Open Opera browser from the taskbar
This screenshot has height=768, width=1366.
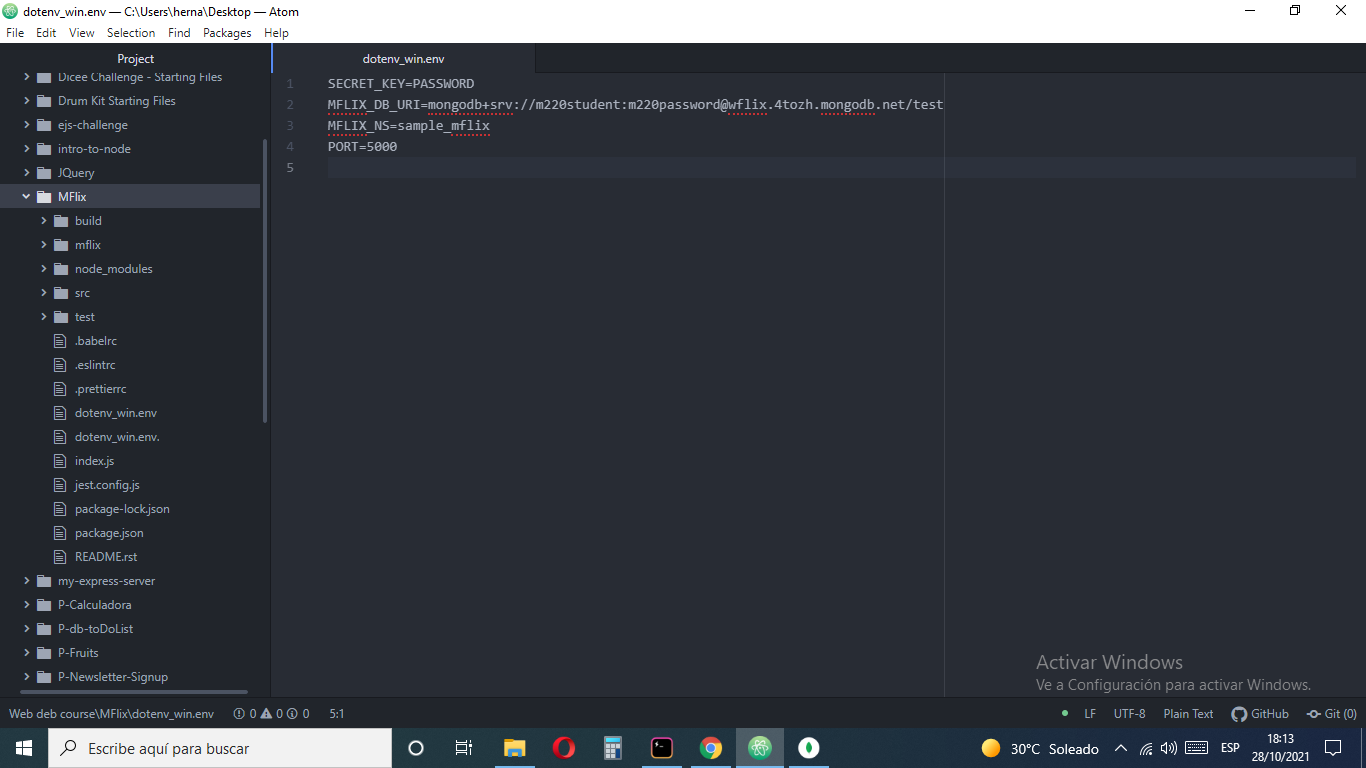click(563, 748)
